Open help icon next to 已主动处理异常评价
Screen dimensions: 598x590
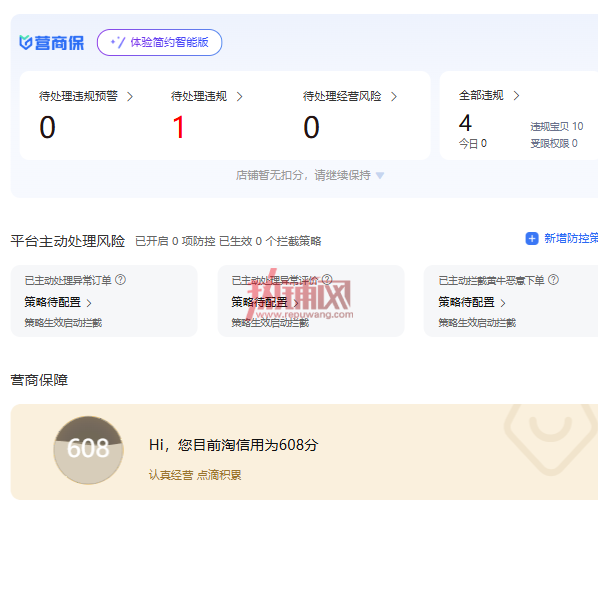pyautogui.click(x=327, y=280)
